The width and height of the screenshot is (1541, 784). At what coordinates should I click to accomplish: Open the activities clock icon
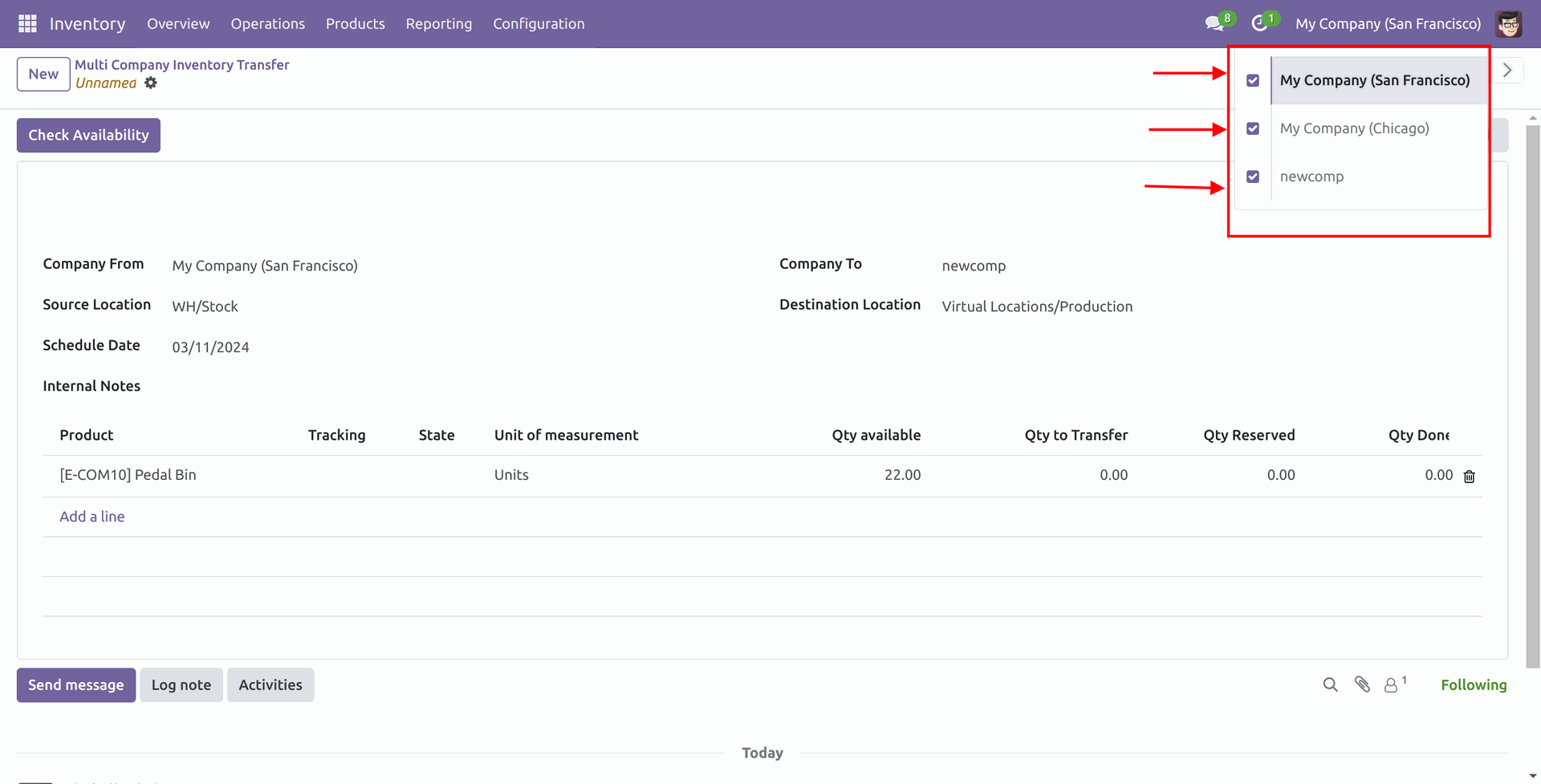pyautogui.click(x=1259, y=24)
